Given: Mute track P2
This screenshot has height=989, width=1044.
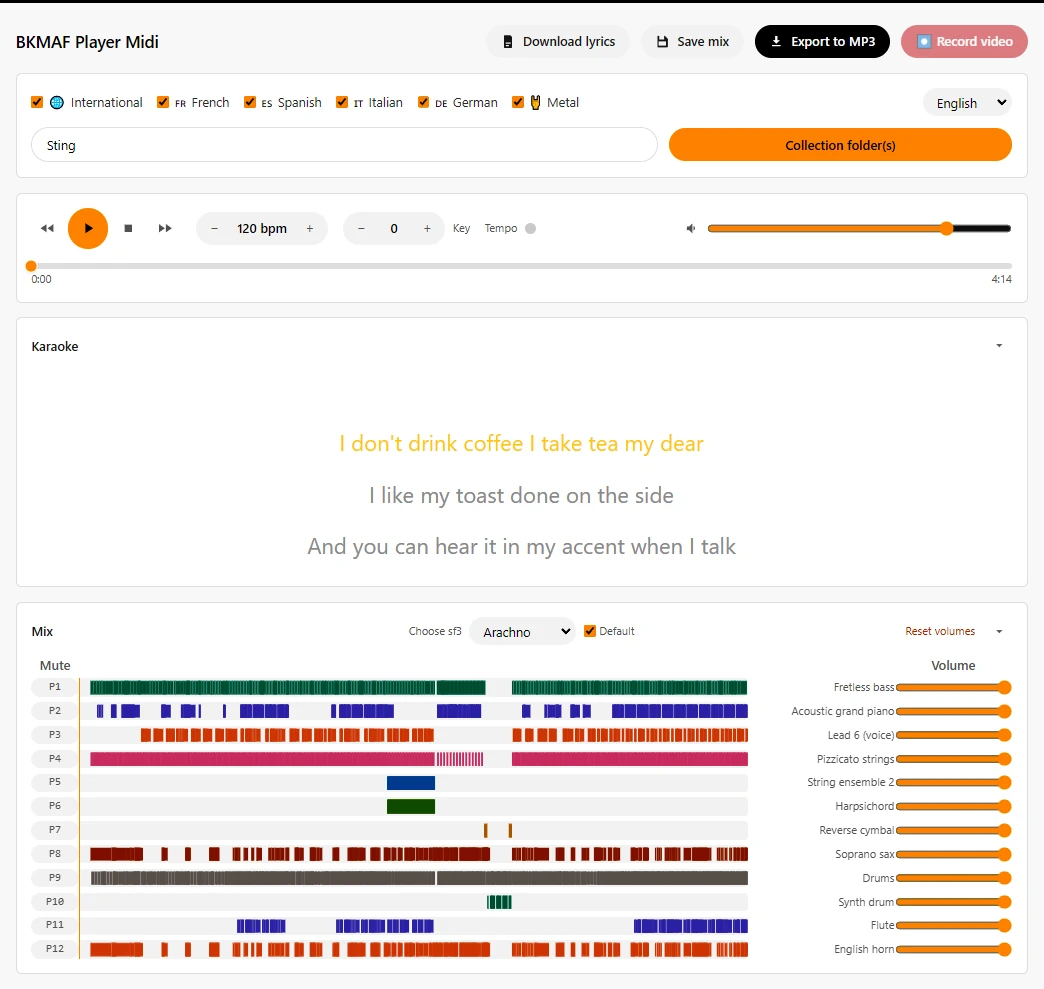Looking at the screenshot, I should (x=55, y=711).
